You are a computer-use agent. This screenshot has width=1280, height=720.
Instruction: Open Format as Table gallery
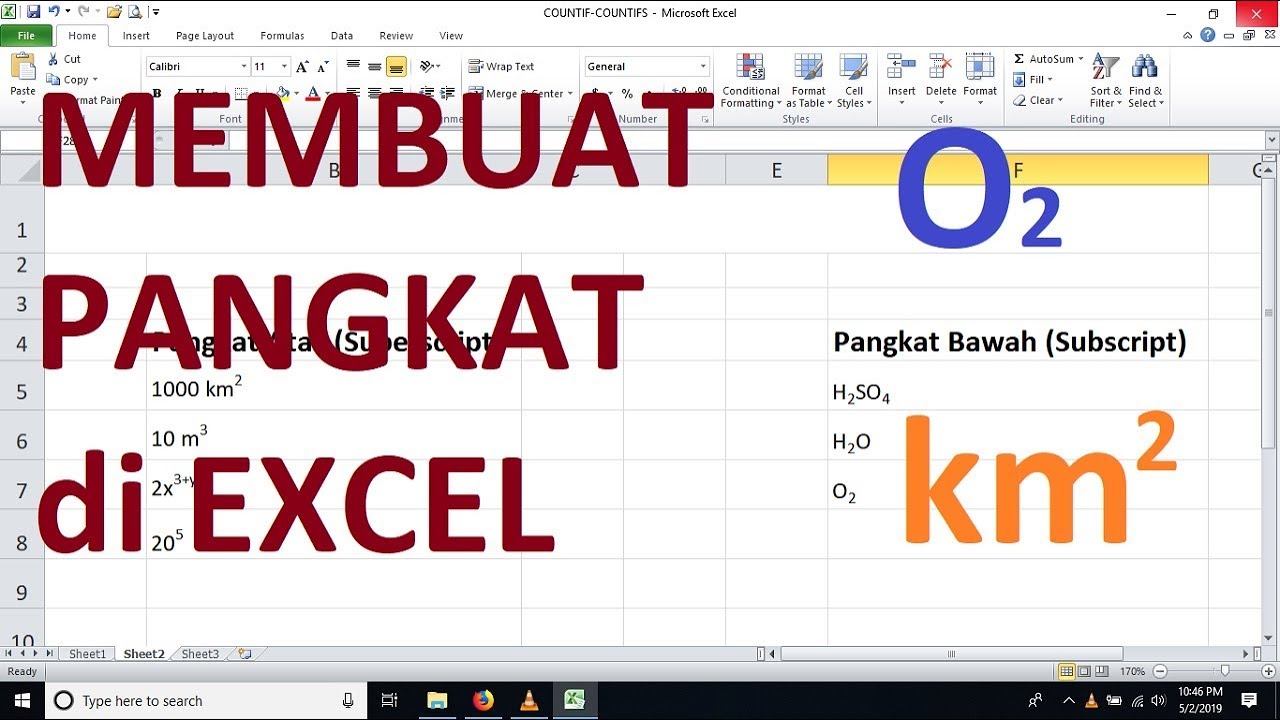(808, 81)
